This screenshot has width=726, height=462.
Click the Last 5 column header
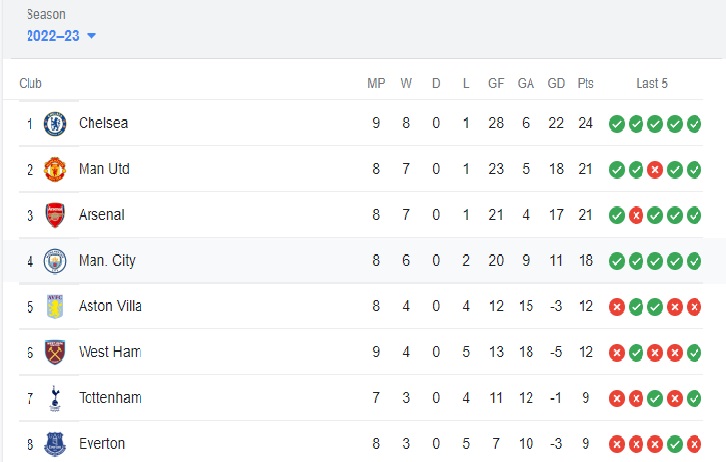point(652,83)
